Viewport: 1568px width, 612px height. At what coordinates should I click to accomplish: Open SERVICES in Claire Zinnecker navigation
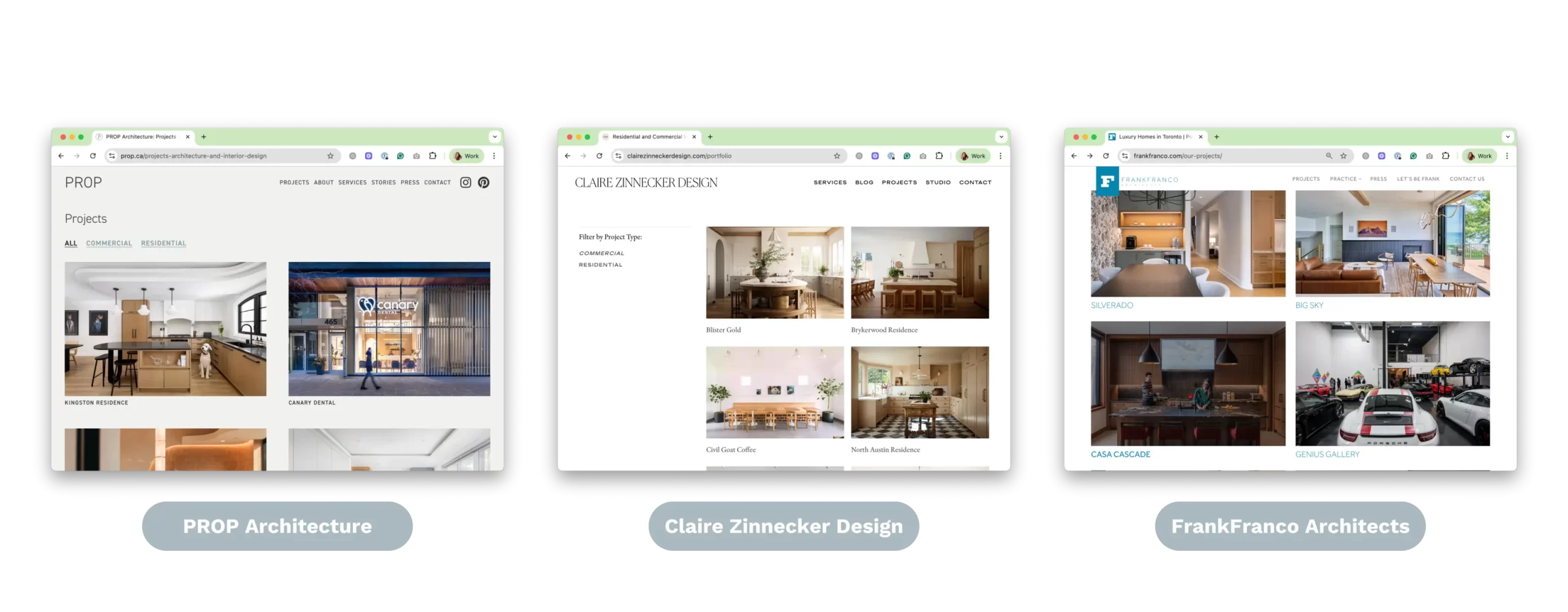tap(830, 182)
